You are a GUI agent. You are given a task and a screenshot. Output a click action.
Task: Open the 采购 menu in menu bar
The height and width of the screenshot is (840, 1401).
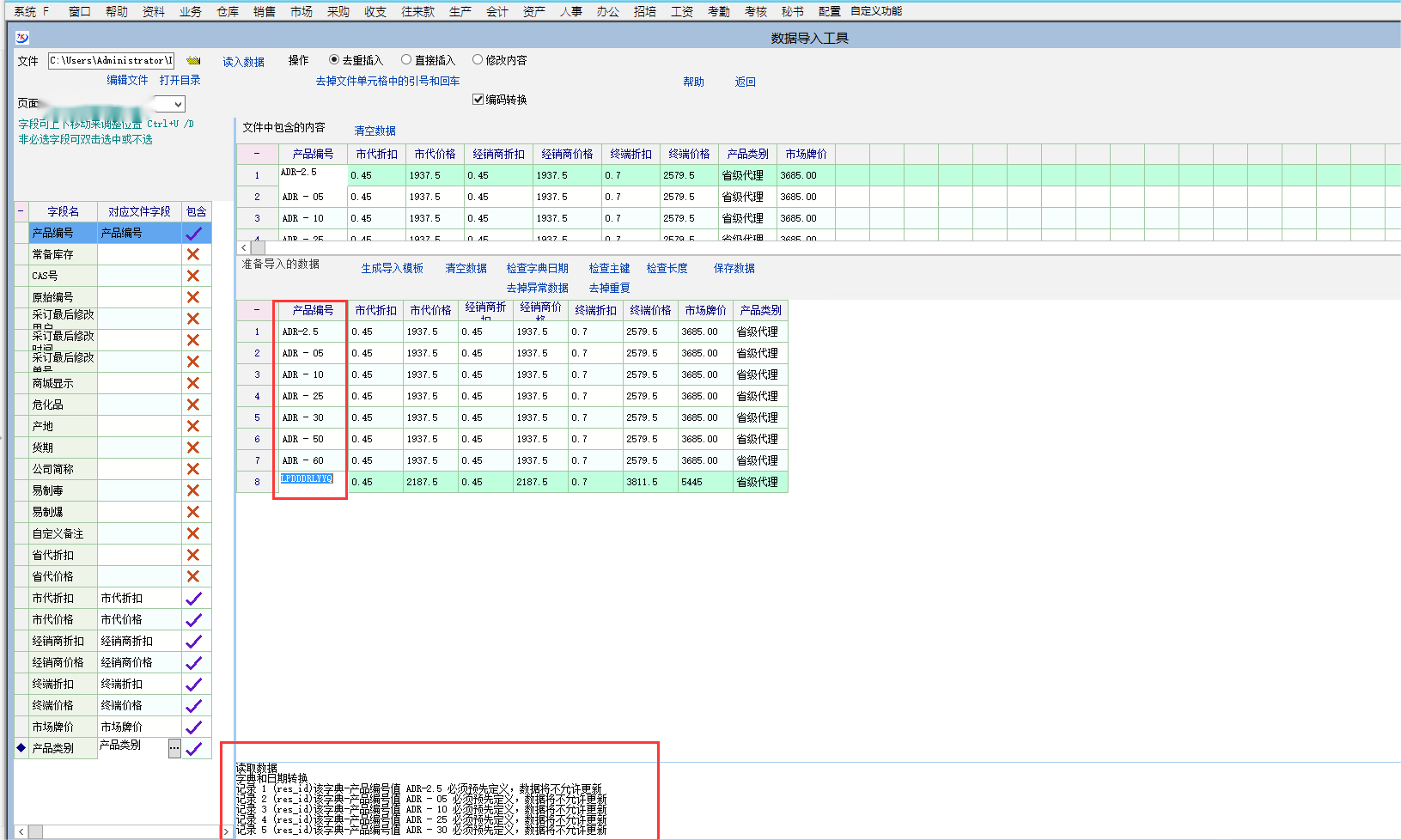(x=338, y=11)
